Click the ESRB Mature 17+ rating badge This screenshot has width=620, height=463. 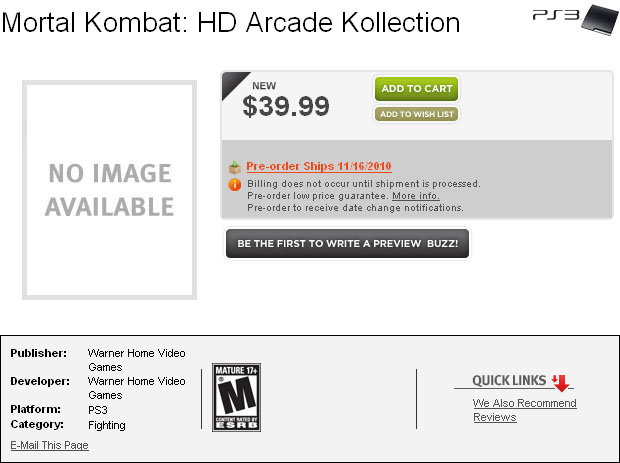(x=236, y=397)
